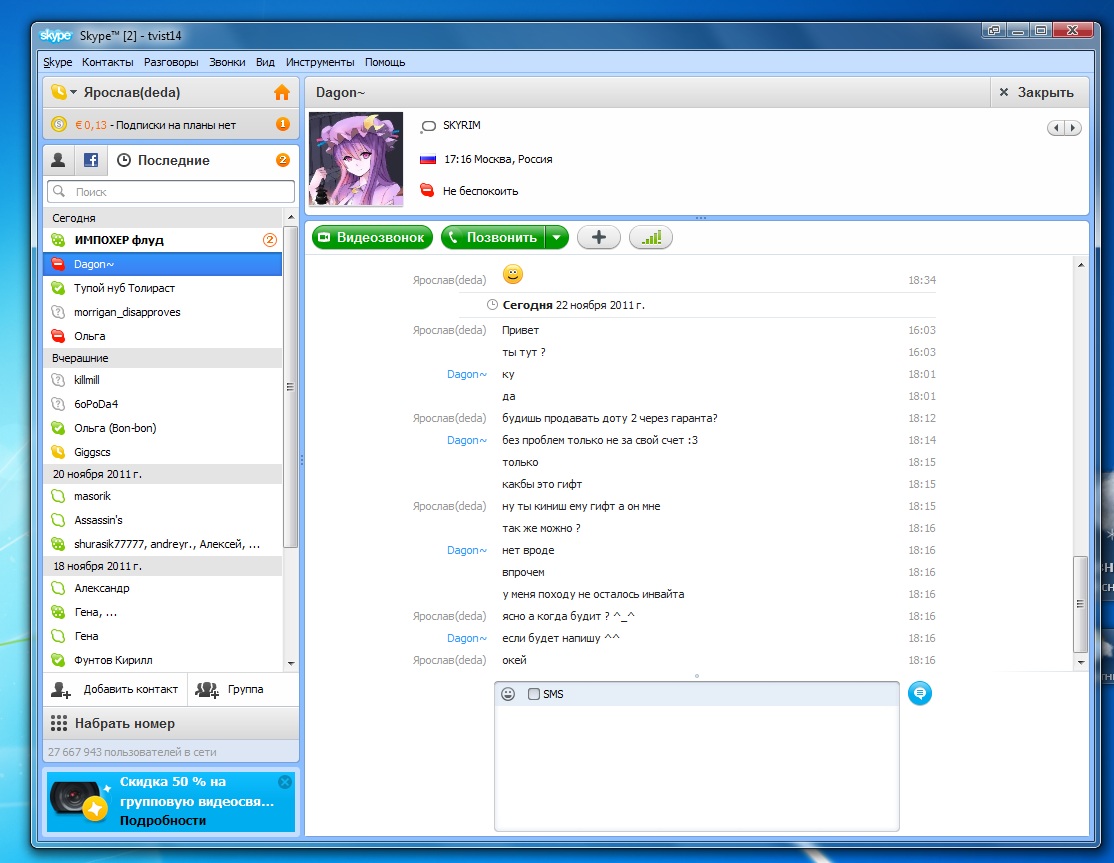The image size is (1114, 863).
Task: Click the Группа create group button
Action: 244,689
